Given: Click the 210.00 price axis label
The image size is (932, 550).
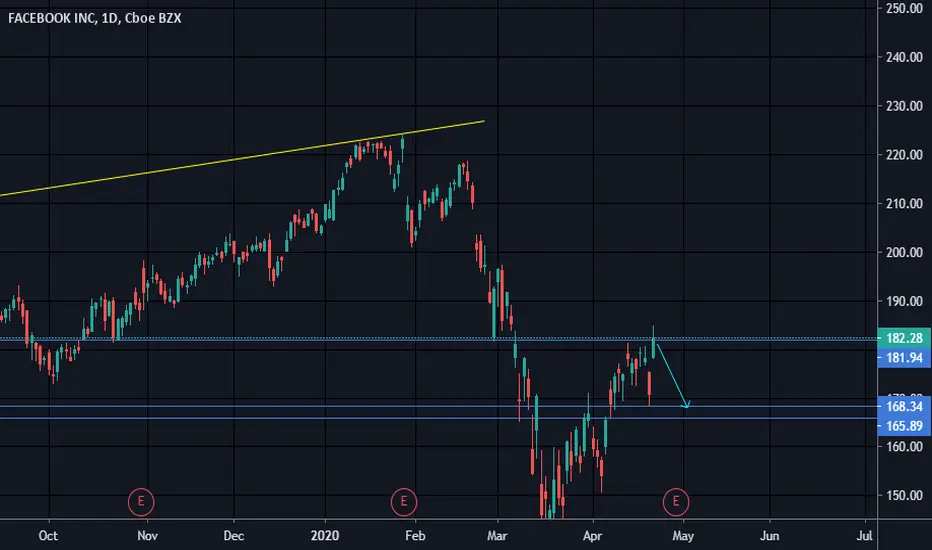Looking at the screenshot, I should tap(904, 203).
